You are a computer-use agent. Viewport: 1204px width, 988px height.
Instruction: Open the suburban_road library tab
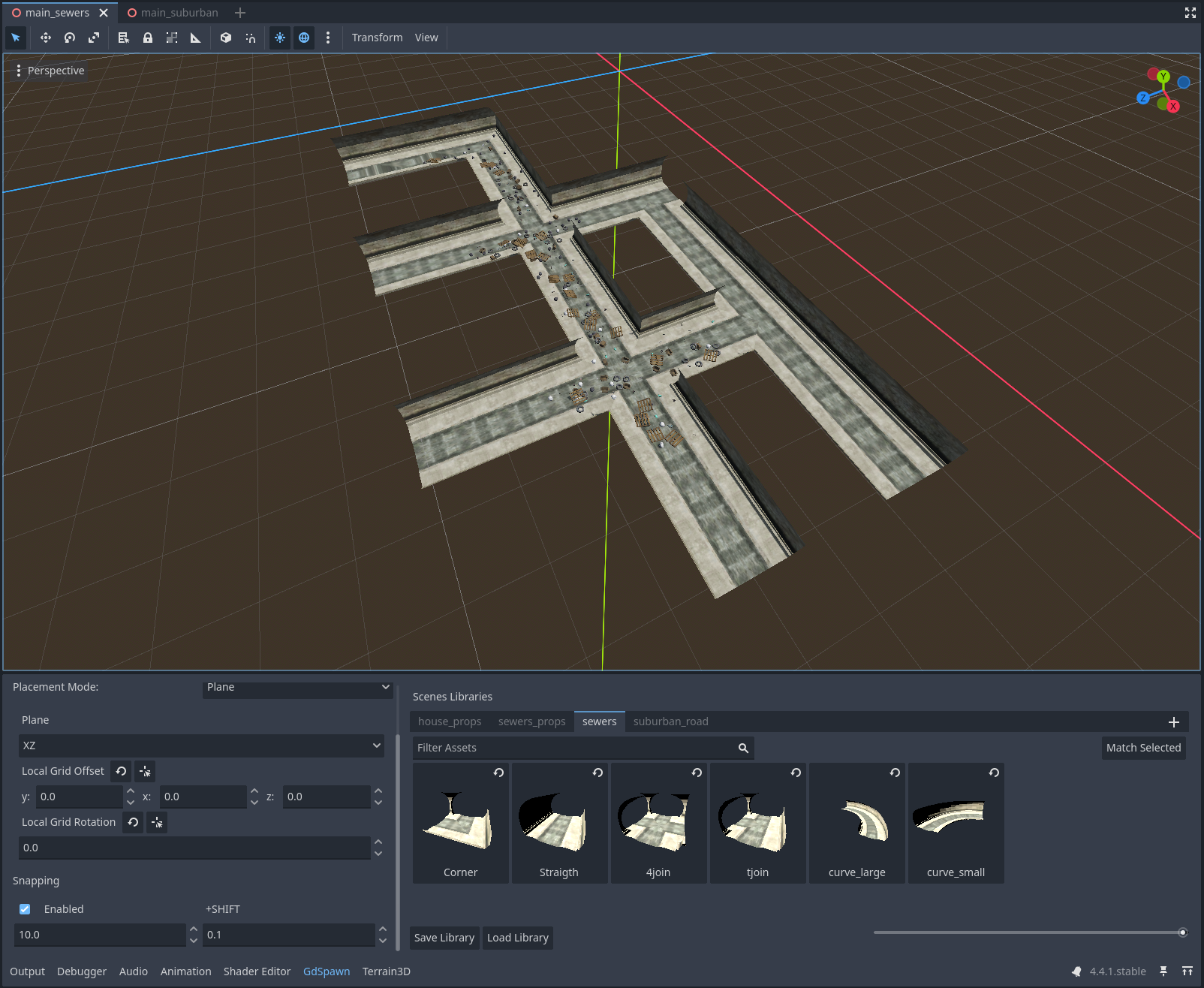670,721
